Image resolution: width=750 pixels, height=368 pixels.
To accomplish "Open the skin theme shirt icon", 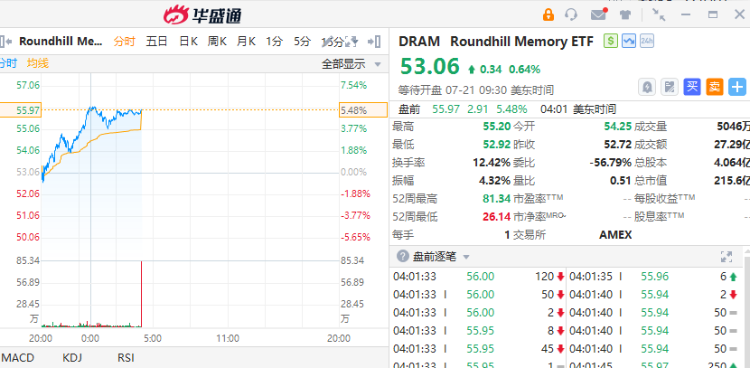I will pyautogui.click(x=625, y=15).
